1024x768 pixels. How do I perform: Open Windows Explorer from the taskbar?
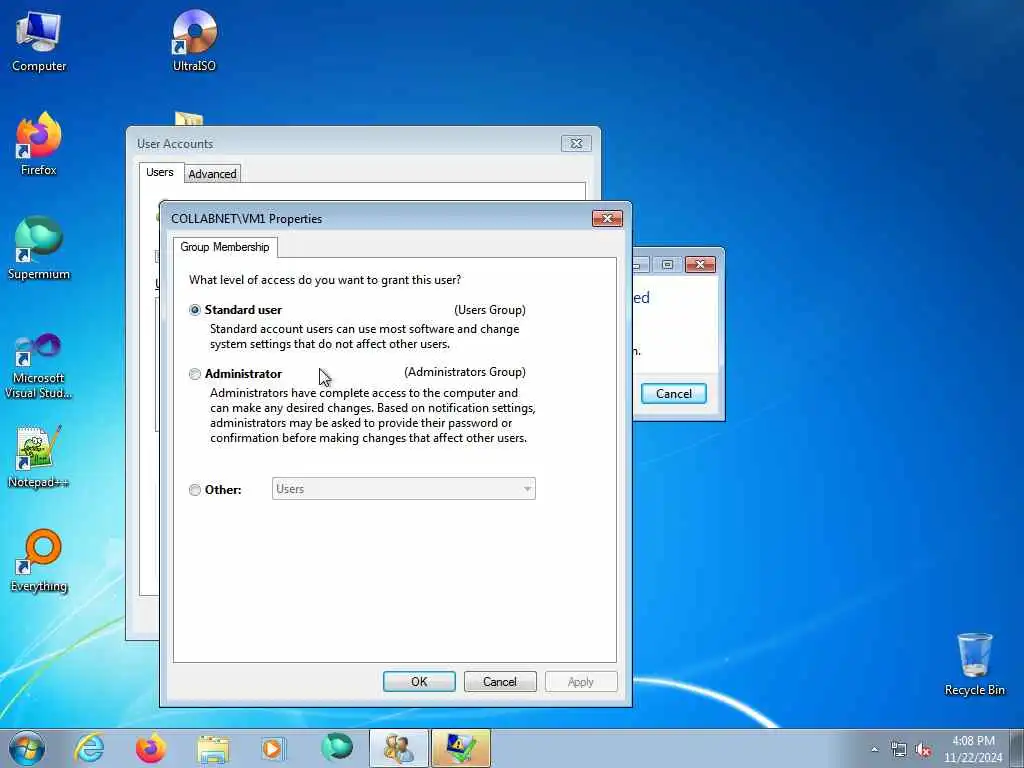tap(212, 748)
